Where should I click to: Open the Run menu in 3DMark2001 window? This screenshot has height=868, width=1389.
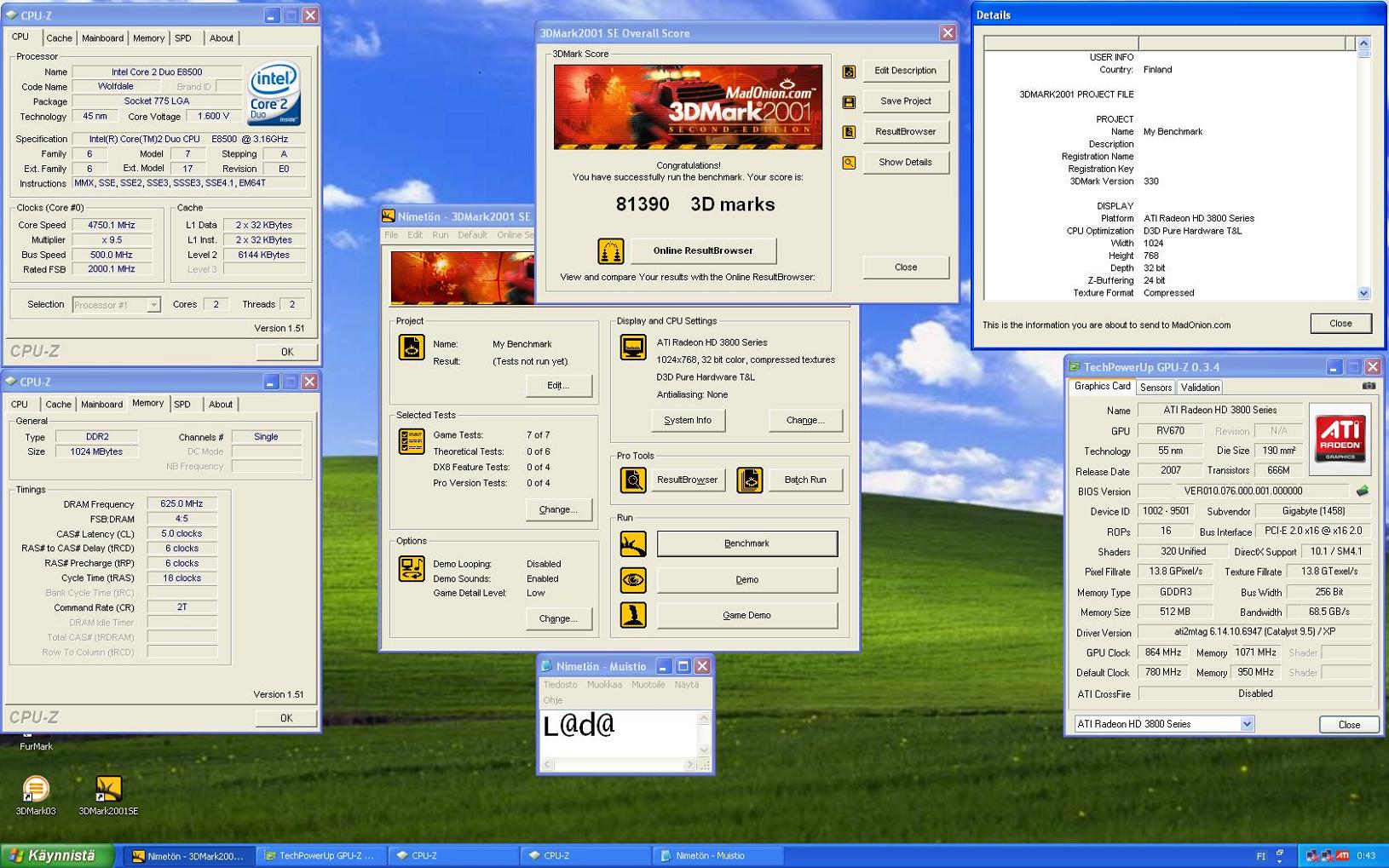click(x=440, y=235)
